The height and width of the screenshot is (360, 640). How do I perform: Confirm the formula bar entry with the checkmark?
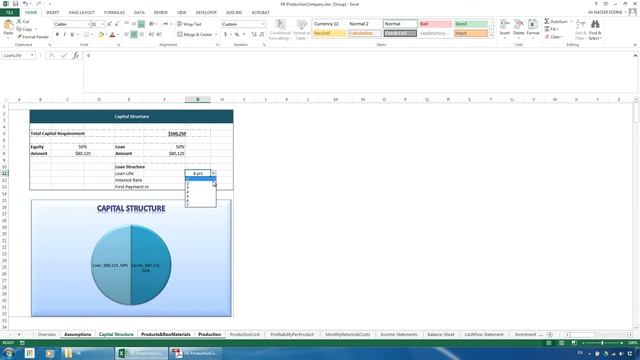click(64, 55)
